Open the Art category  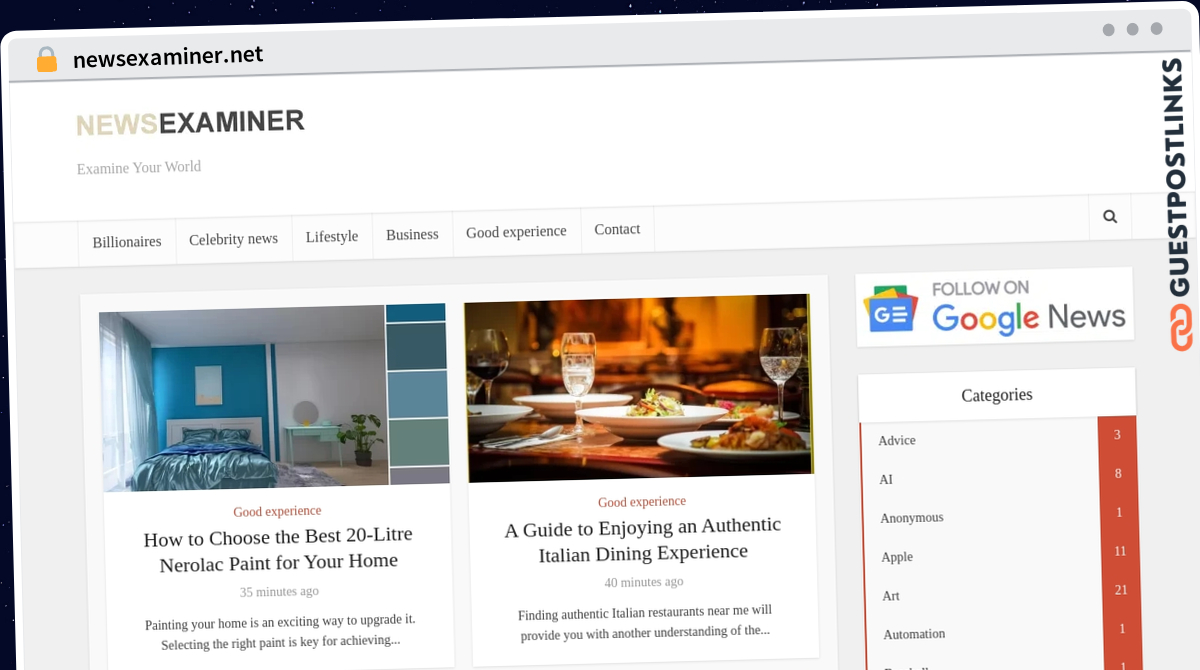[891, 596]
